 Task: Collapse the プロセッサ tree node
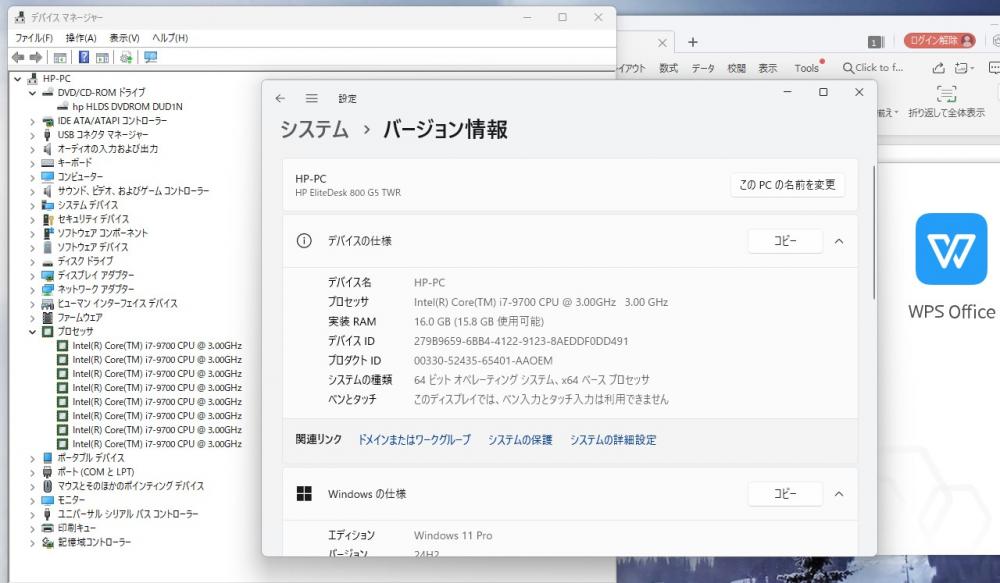pos(32,332)
